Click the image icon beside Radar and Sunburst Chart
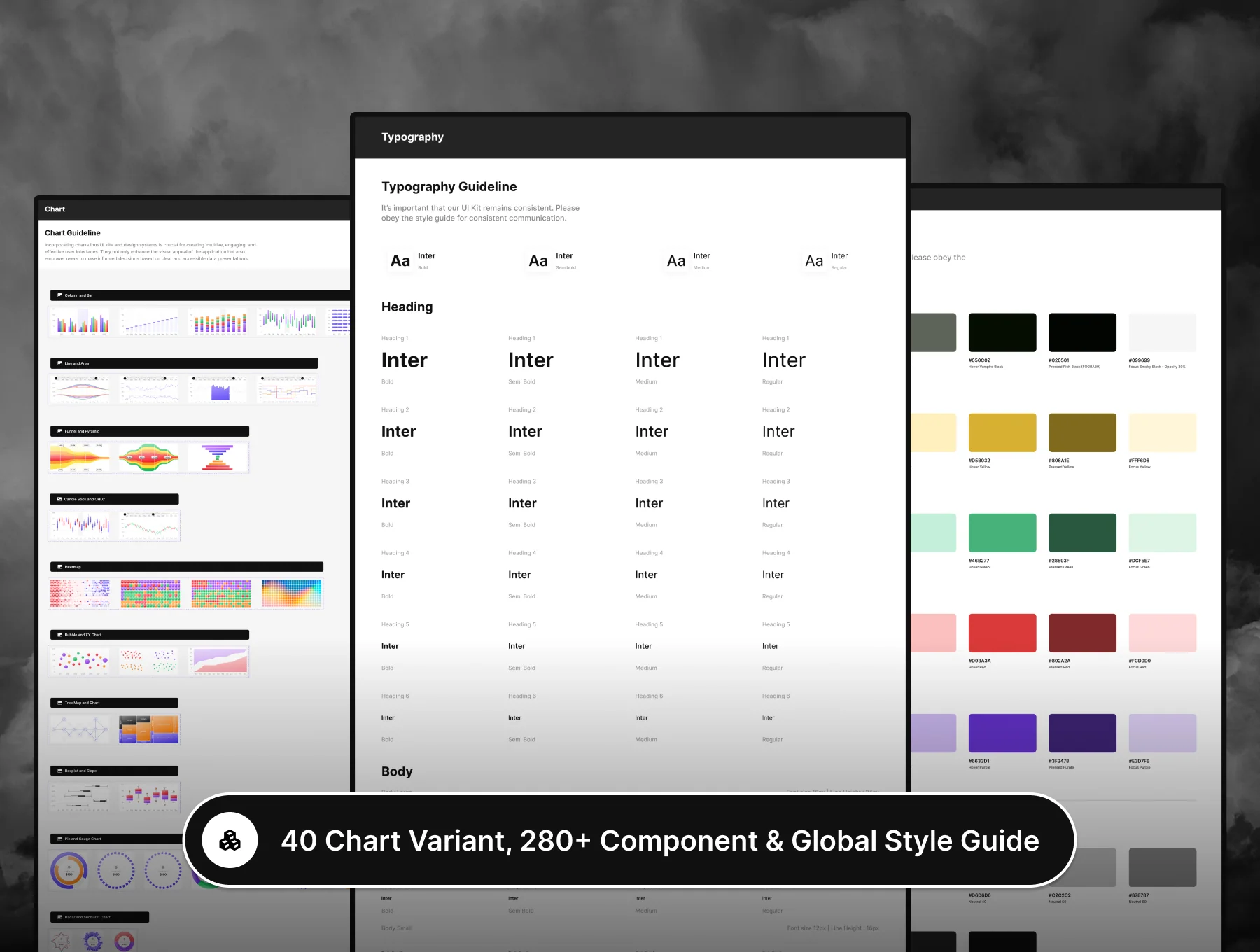The image size is (1260, 952). point(60,917)
